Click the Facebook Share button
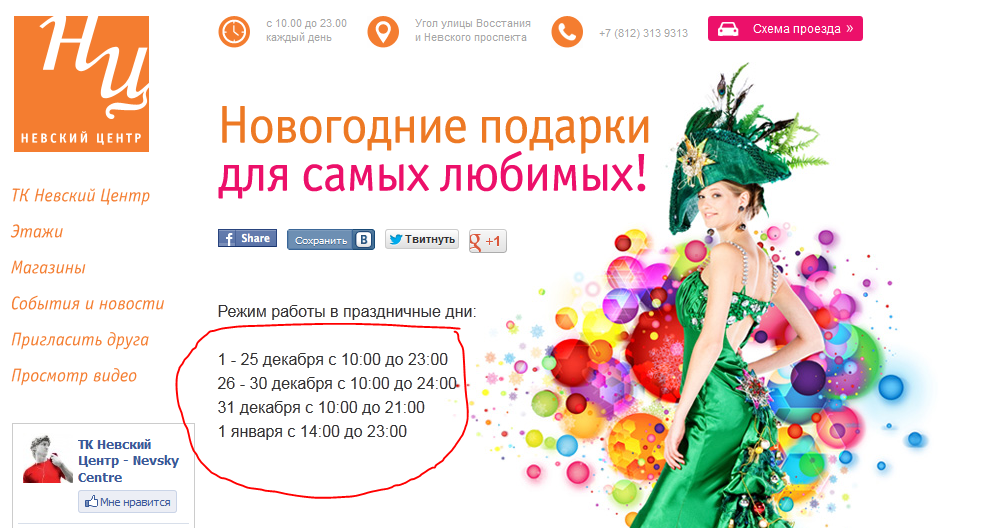Screen dimensions: 985x528 [x=248, y=238]
